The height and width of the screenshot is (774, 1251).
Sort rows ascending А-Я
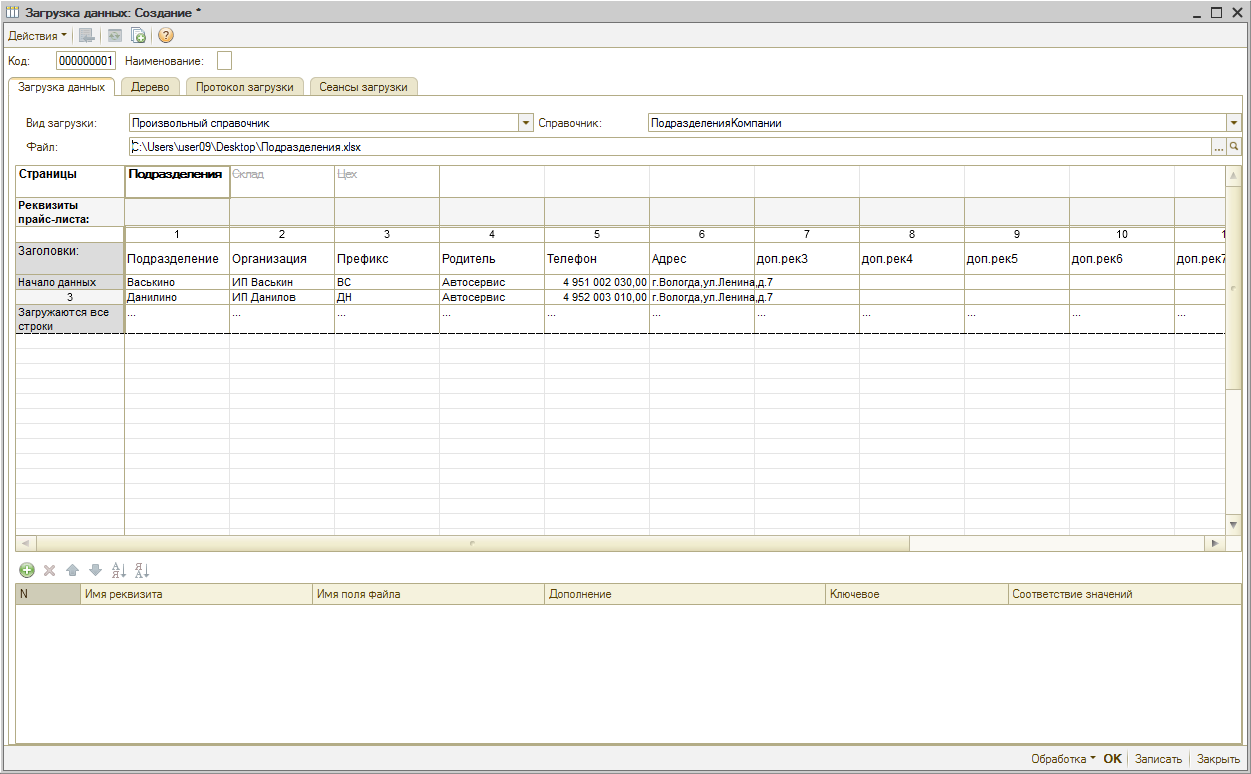(118, 570)
